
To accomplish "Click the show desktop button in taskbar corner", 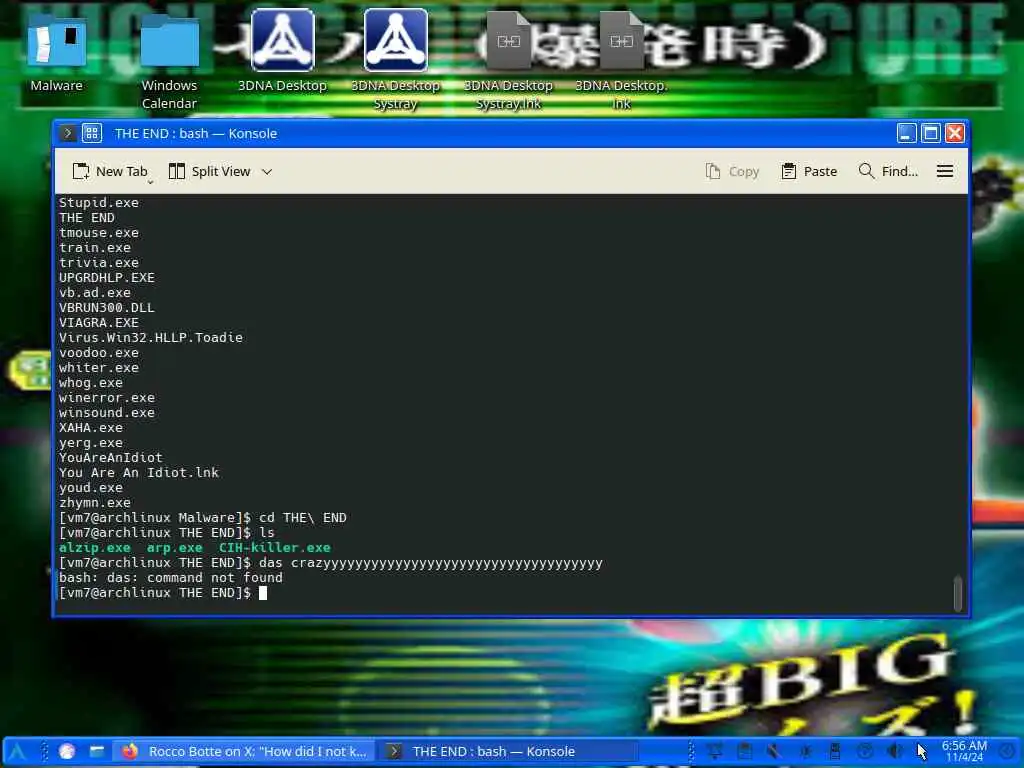I will tap(1008, 752).
